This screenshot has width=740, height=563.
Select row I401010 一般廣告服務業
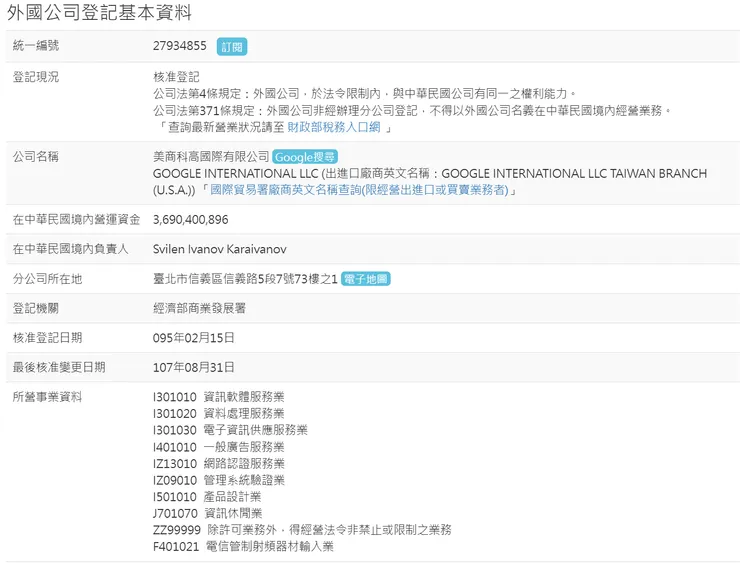click(219, 447)
